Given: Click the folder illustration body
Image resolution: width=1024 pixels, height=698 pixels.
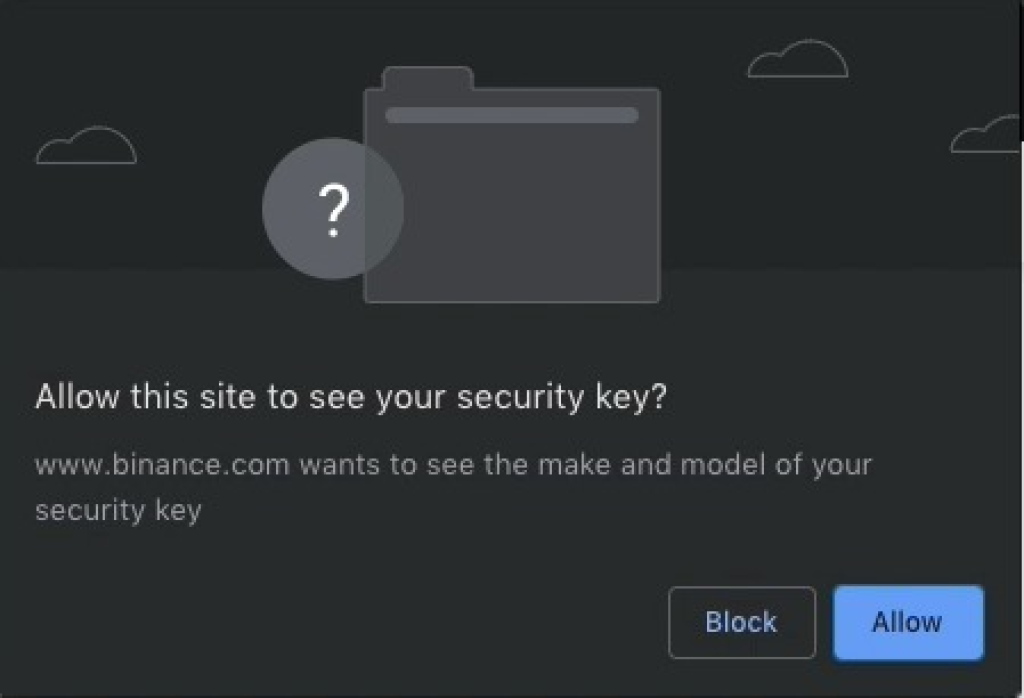Looking at the screenshot, I should click(x=511, y=195).
